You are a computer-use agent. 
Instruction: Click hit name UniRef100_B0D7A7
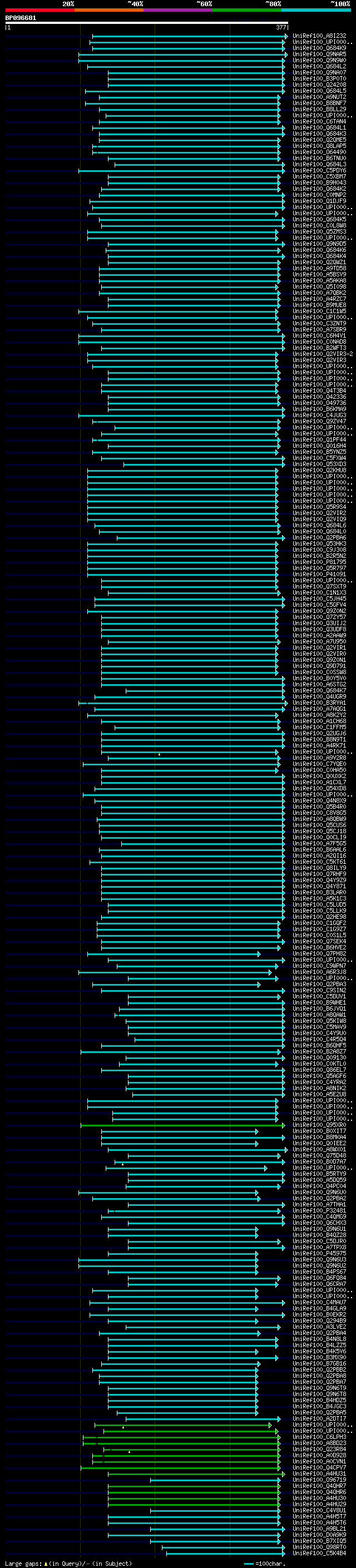(319, 1161)
